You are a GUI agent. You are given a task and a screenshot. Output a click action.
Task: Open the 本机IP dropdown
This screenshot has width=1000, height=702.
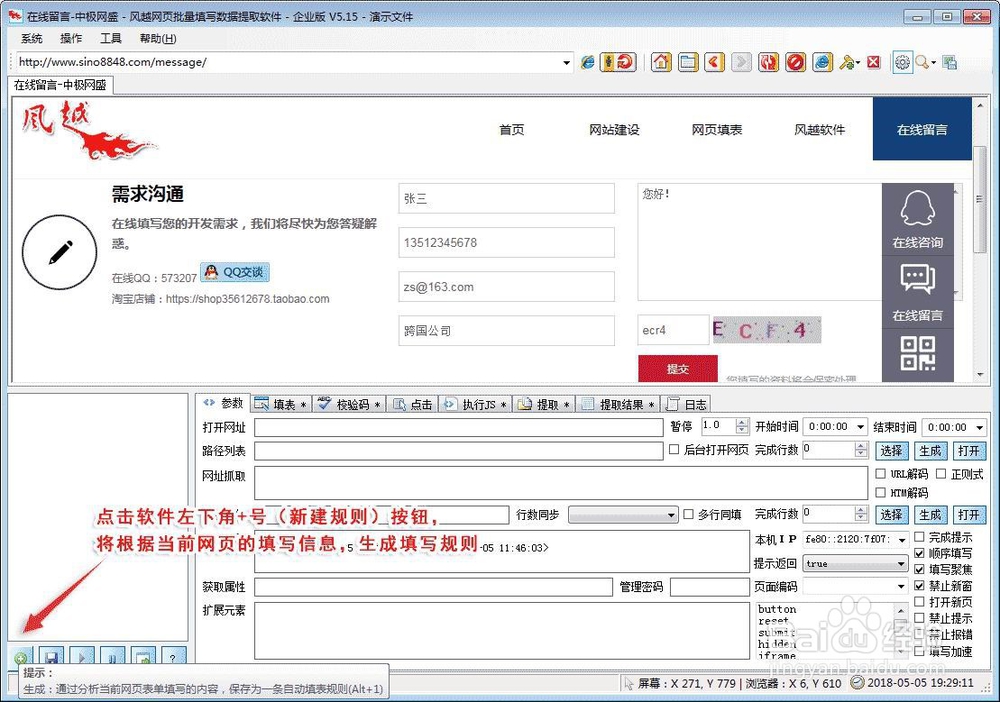tap(902, 540)
